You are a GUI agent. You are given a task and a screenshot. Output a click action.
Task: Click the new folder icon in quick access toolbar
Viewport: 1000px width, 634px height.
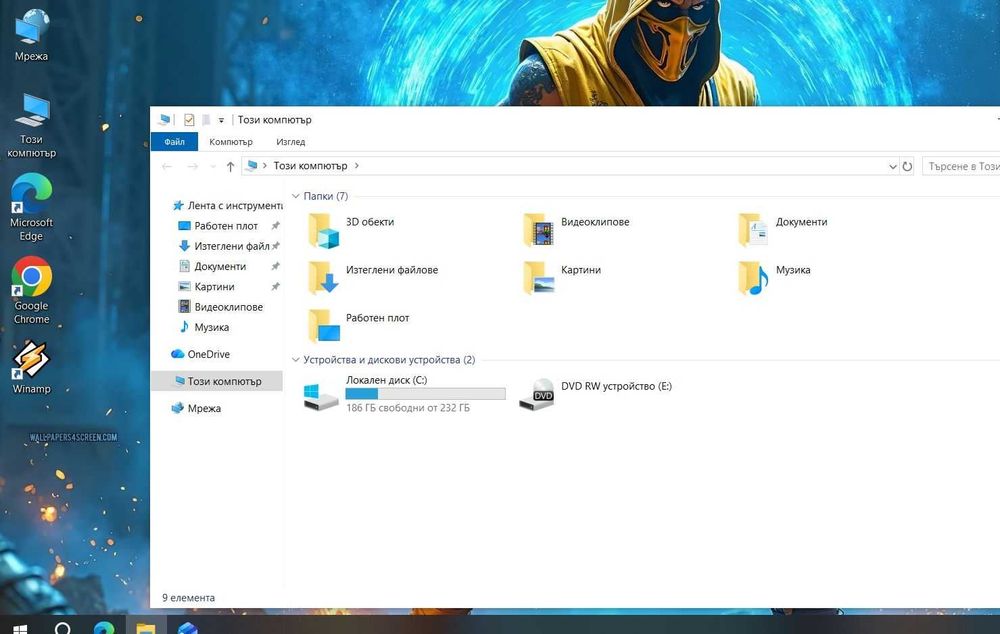click(206, 120)
